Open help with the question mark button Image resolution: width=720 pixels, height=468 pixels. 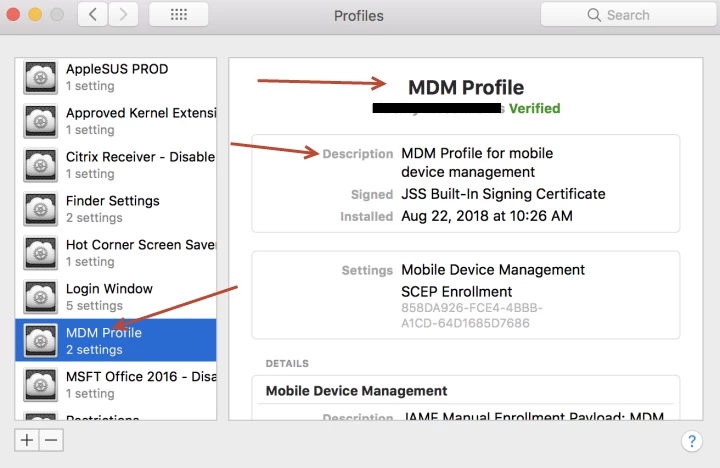click(x=692, y=441)
